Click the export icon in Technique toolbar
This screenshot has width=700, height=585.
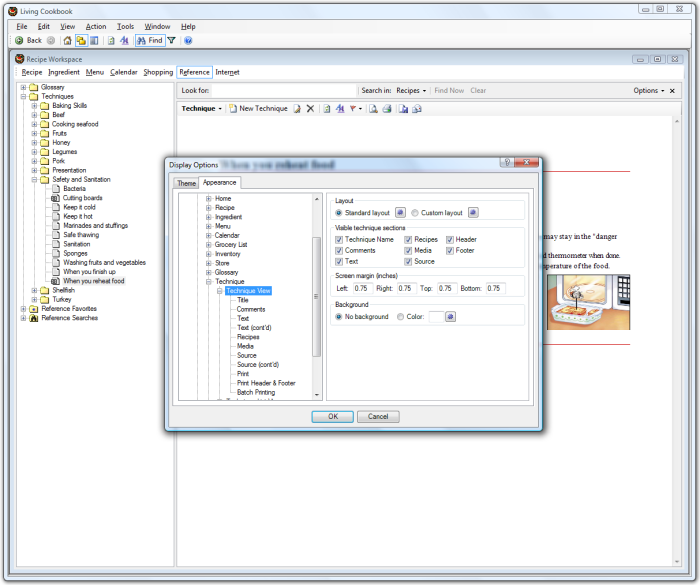point(404,109)
